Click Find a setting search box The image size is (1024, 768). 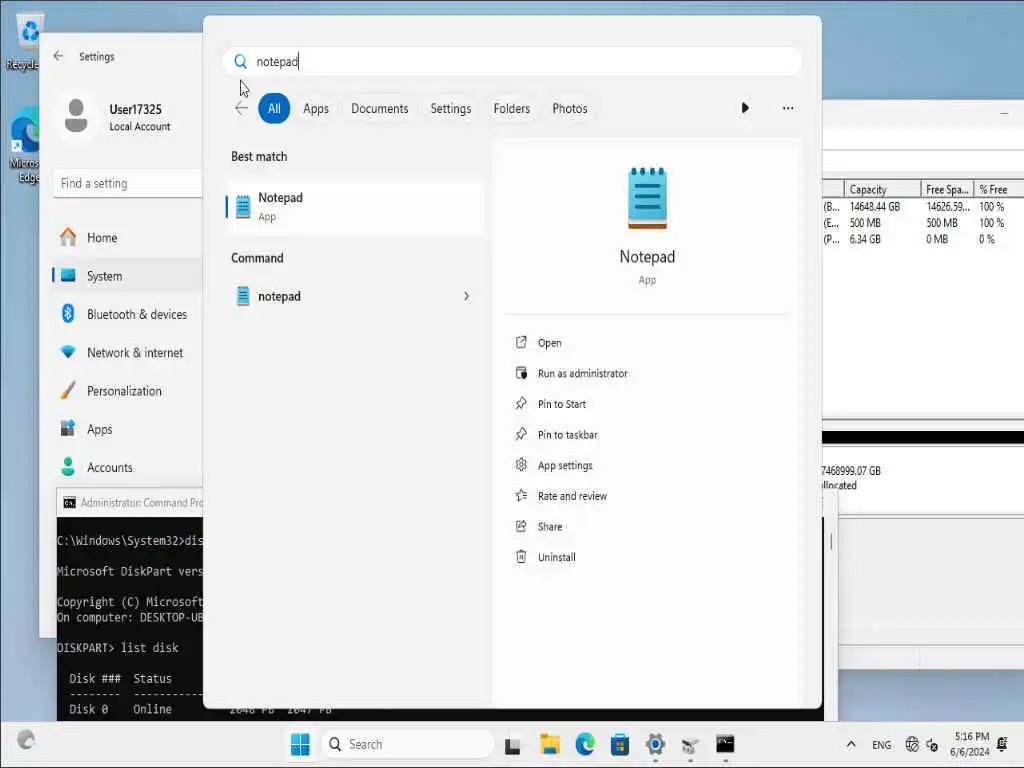pos(128,184)
